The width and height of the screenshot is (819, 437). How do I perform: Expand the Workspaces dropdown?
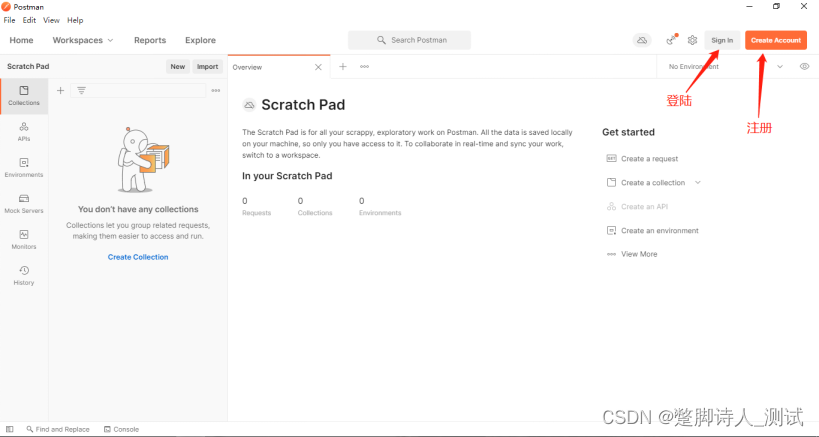coord(83,40)
